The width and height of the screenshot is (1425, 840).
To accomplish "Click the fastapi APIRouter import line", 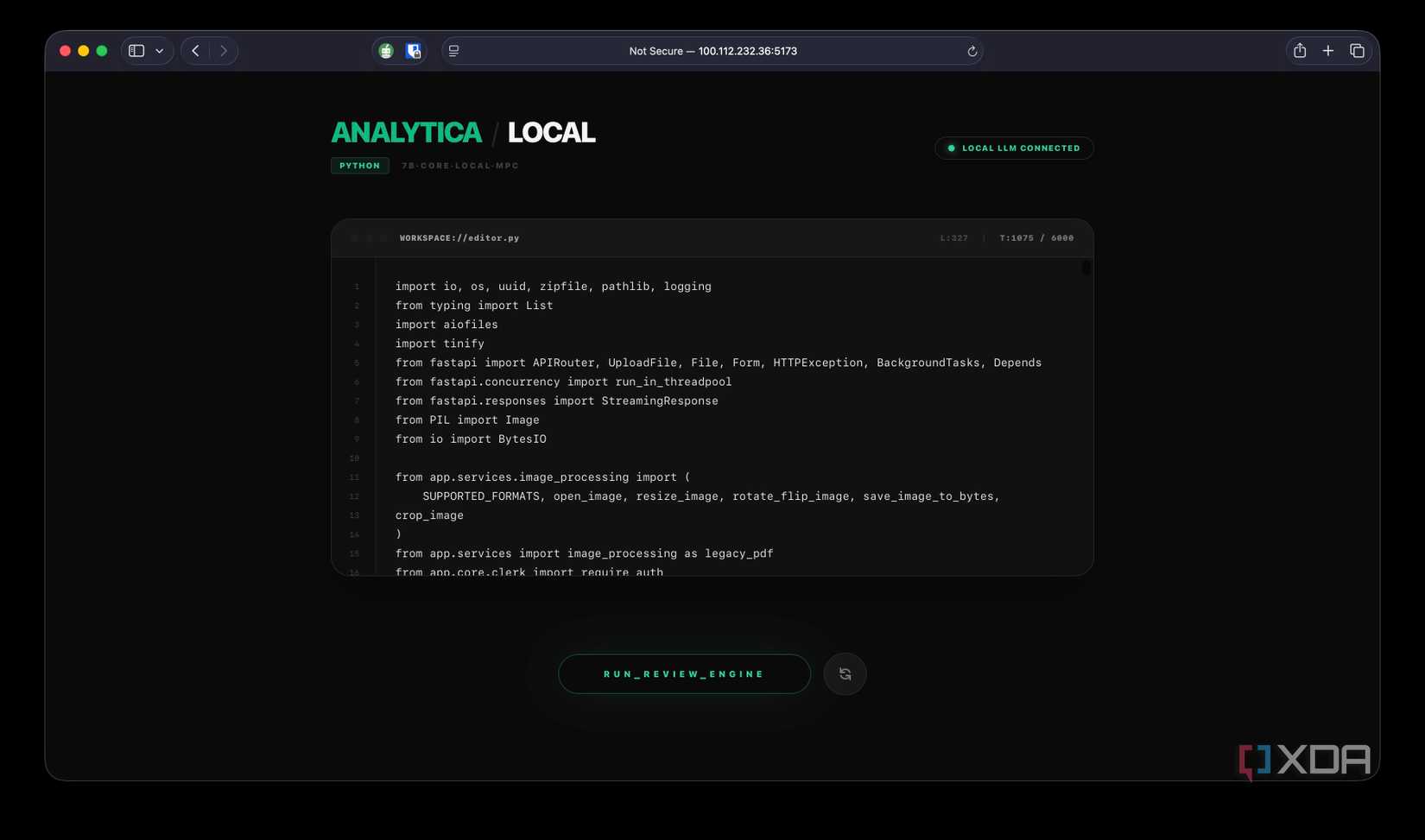I will tap(719, 363).
